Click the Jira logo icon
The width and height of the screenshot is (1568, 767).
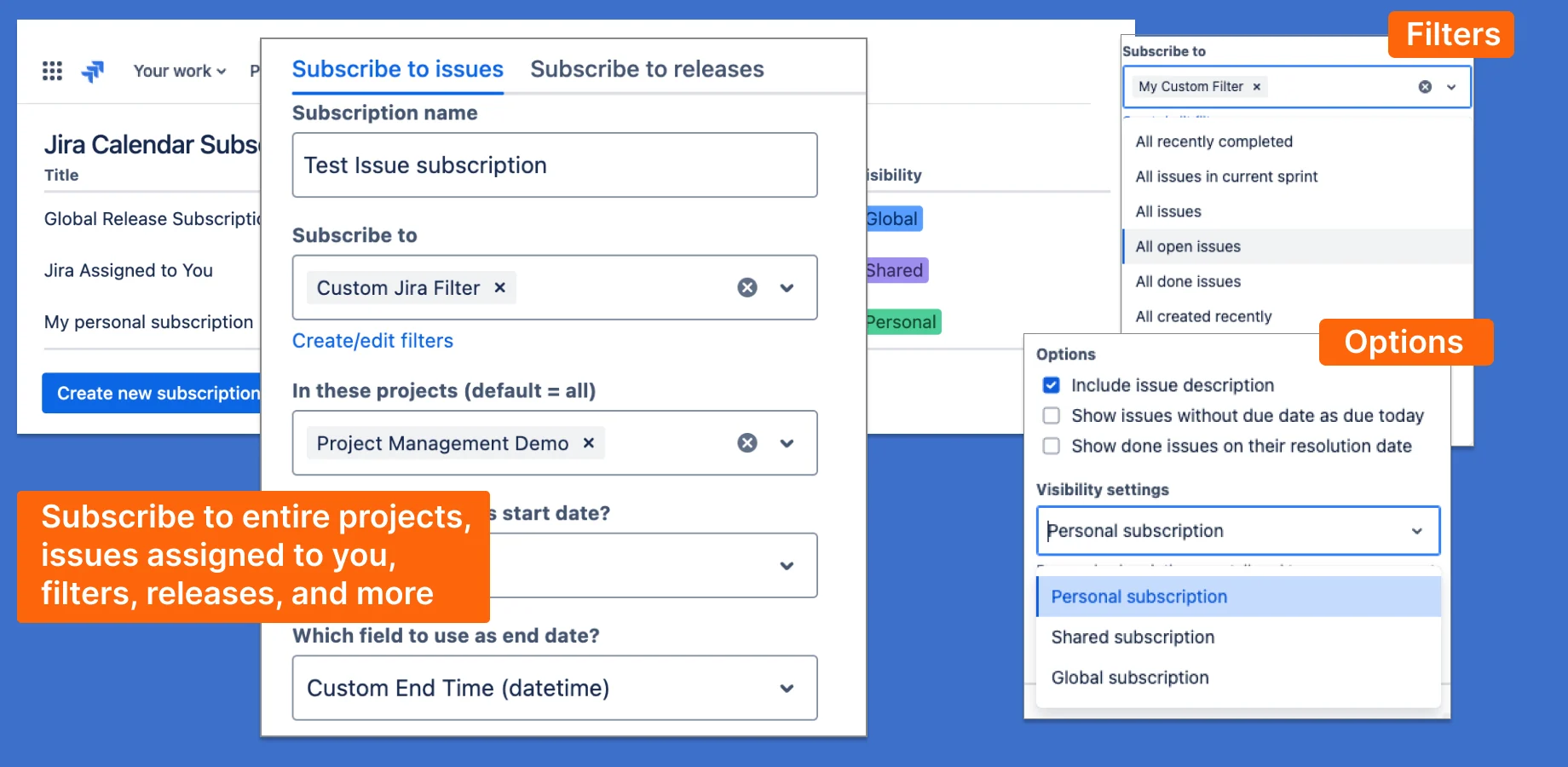(x=93, y=71)
